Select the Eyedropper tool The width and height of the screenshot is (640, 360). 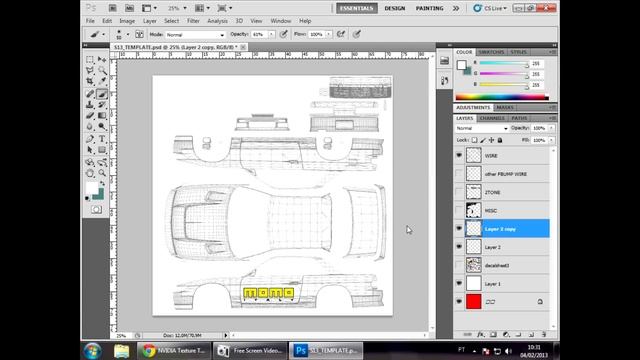(102, 81)
